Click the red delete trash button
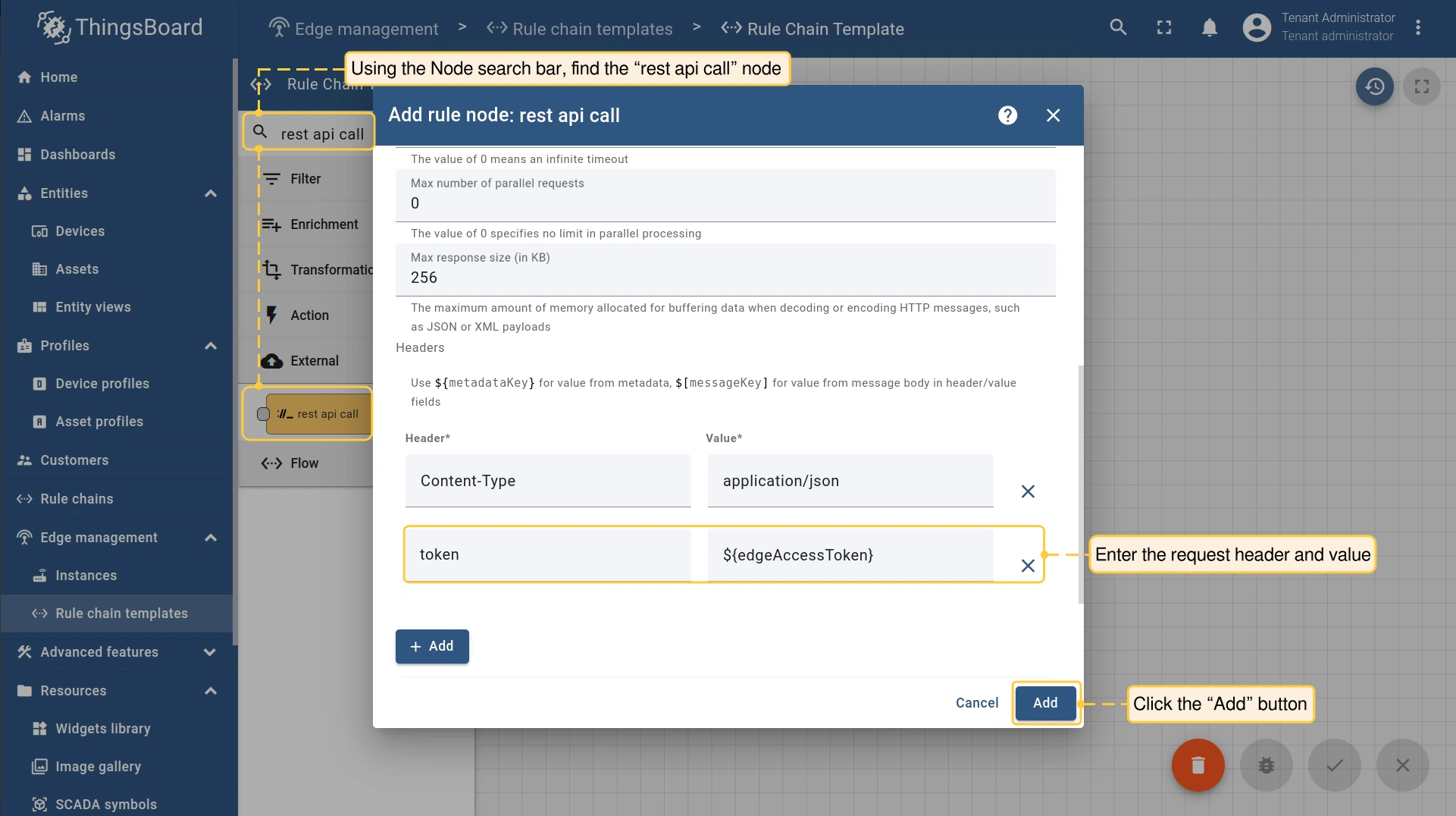 point(1198,765)
